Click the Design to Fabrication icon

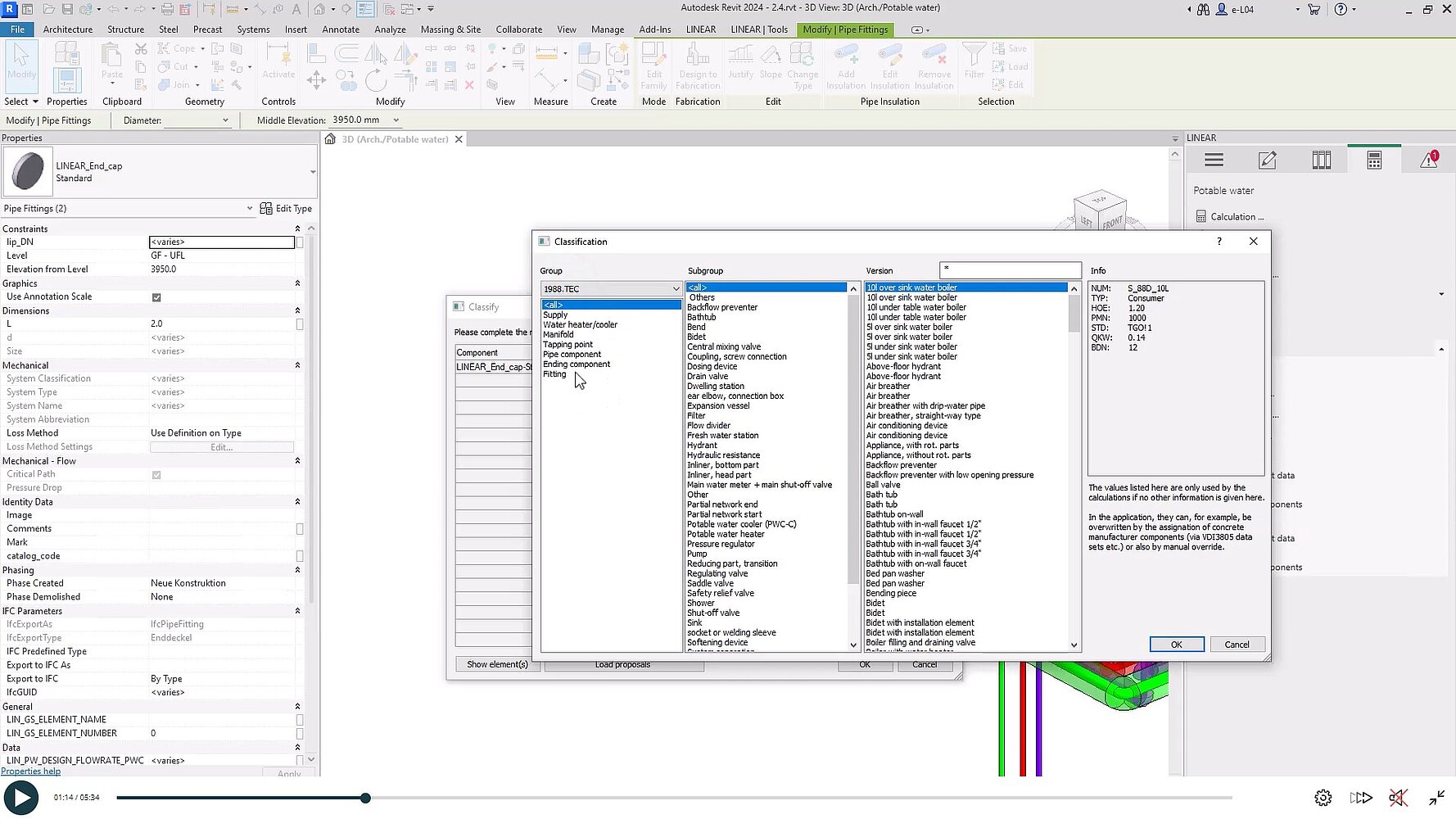click(x=698, y=66)
